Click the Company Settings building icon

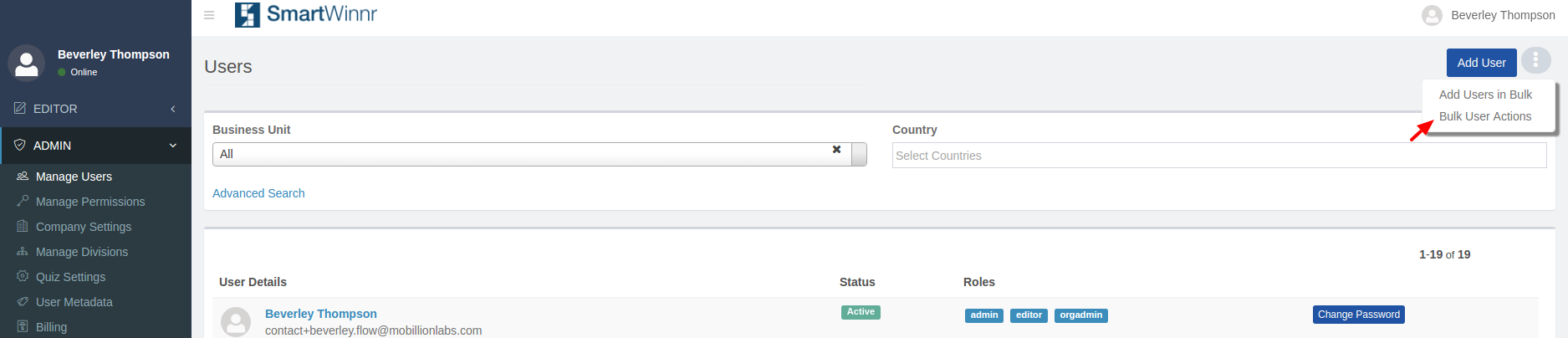point(23,227)
